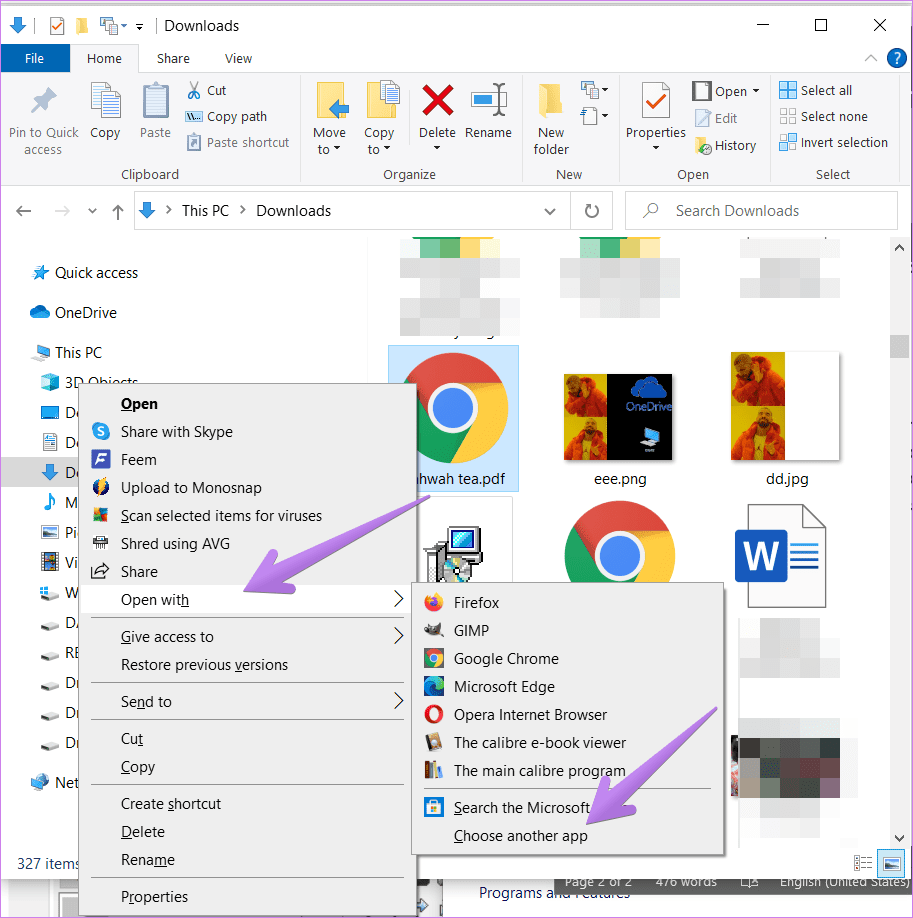Click the vertical scrollbar thumb in file pane
This screenshot has width=913, height=918.
click(899, 346)
